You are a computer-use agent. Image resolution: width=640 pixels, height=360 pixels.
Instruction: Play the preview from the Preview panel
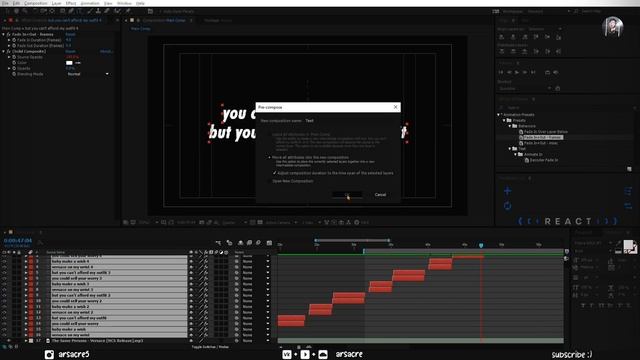517,72
